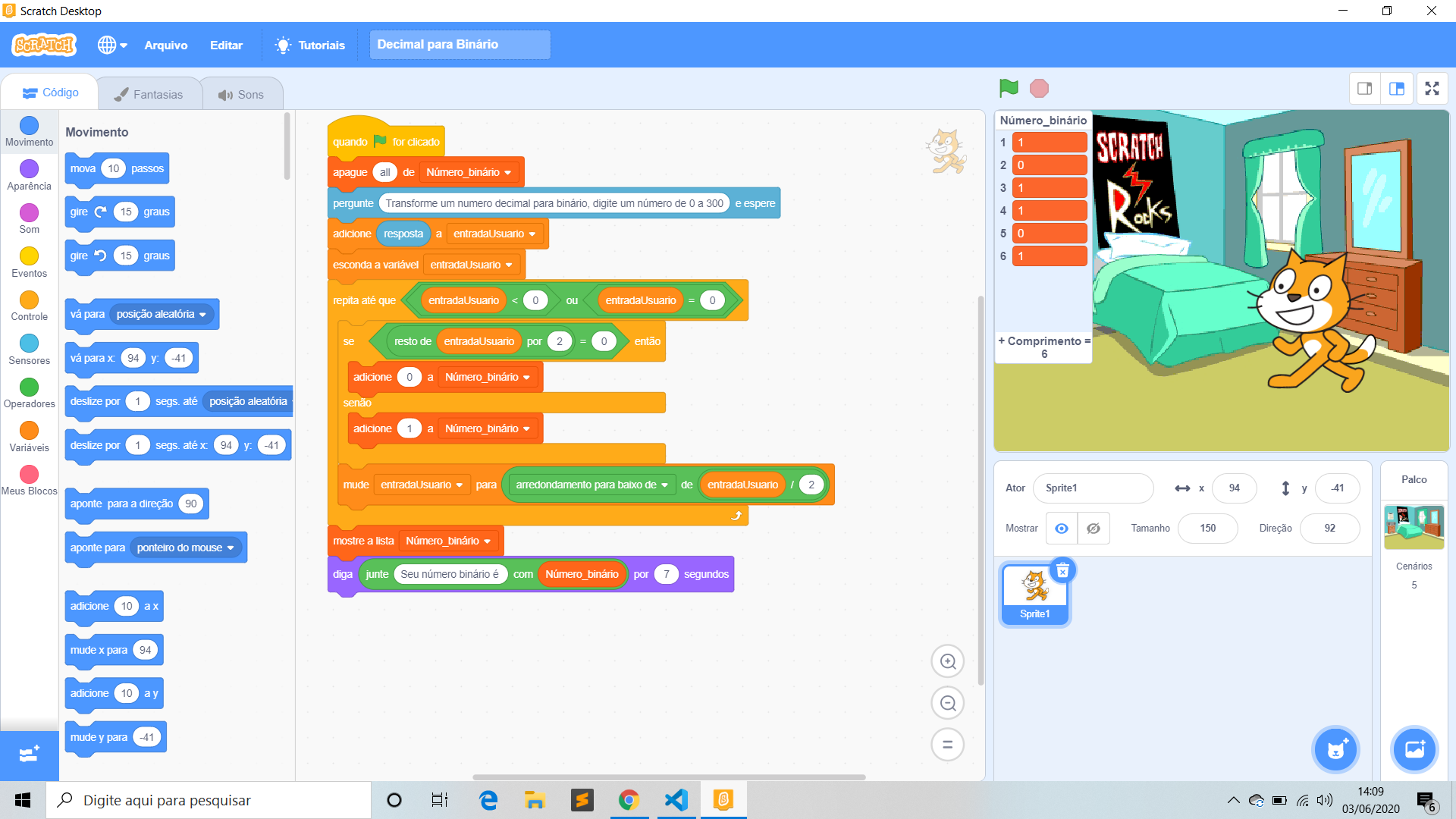Click the green flag to run project
The height and width of the screenshot is (819, 1456).
click(x=1009, y=88)
